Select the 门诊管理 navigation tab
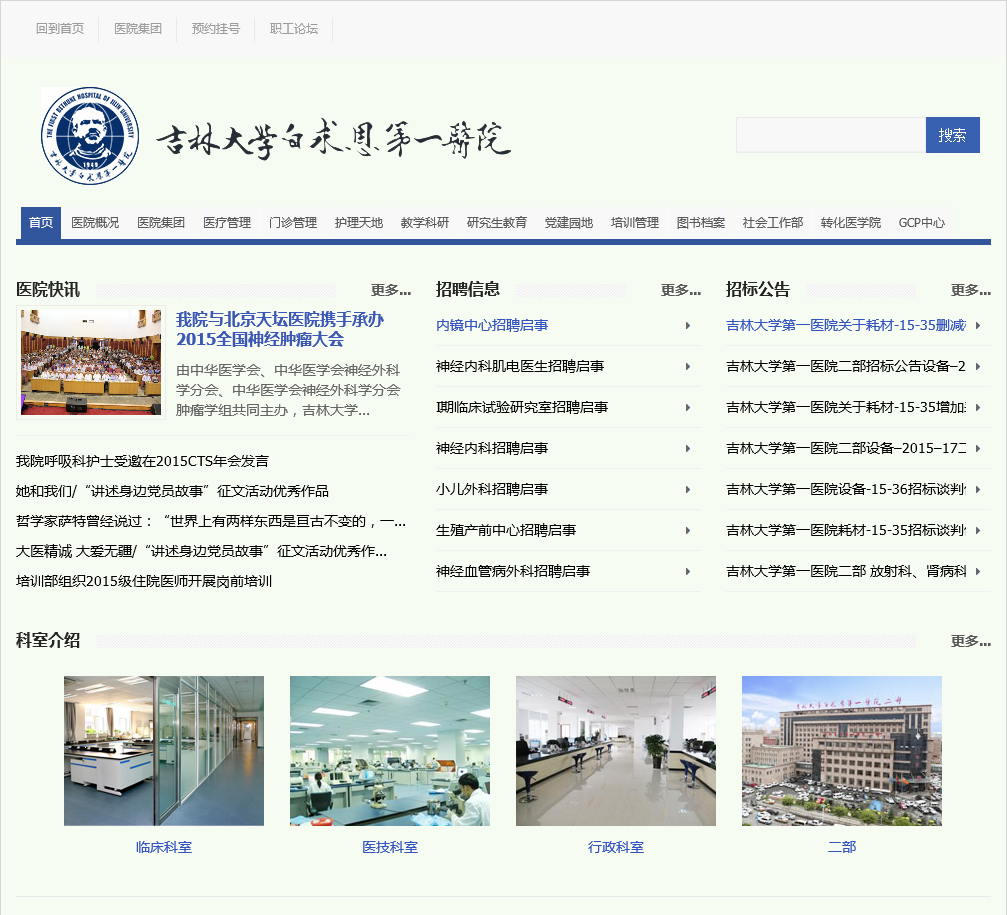 coord(293,223)
